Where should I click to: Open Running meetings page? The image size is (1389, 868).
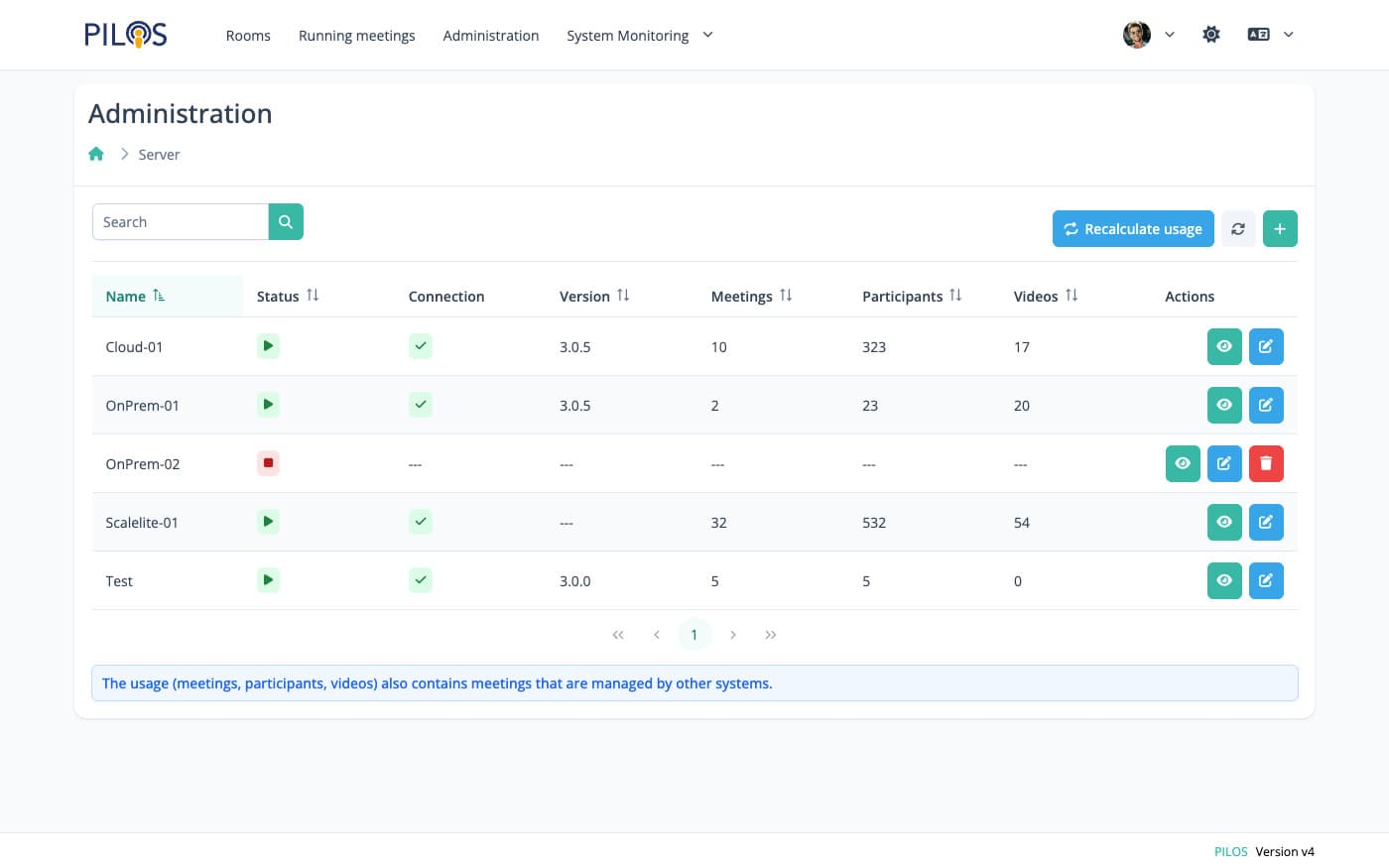[x=357, y=36]
